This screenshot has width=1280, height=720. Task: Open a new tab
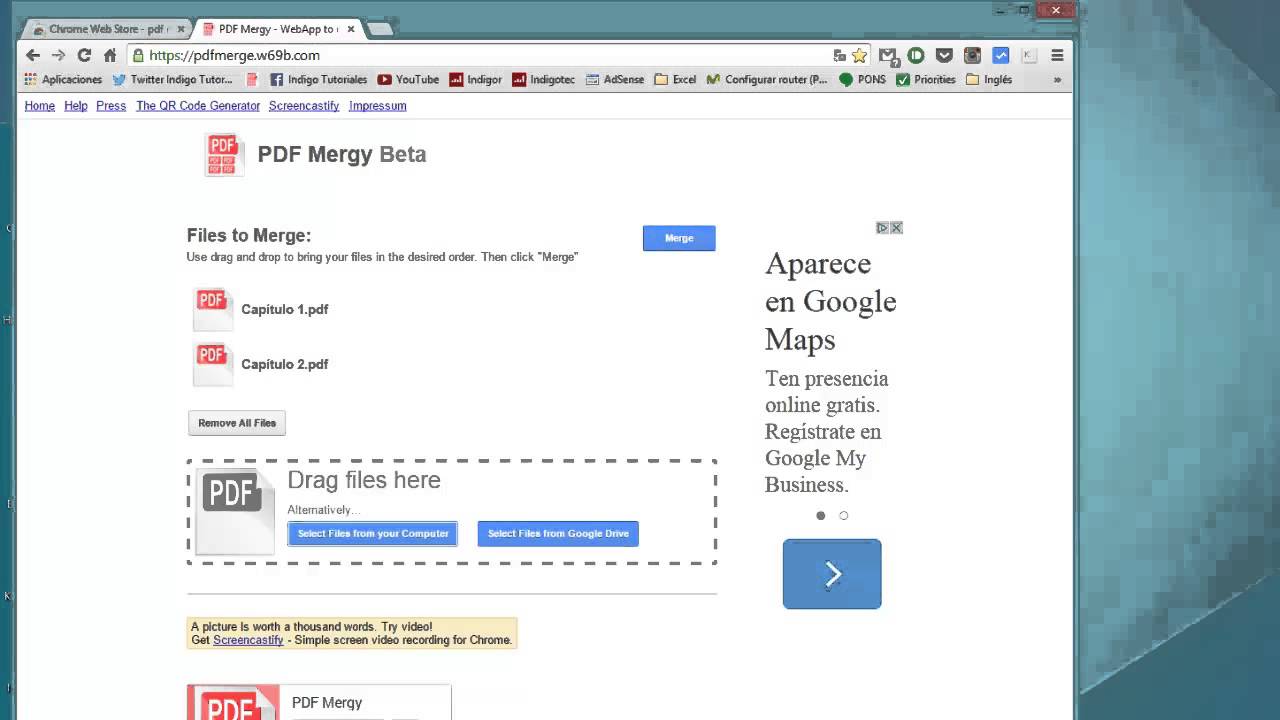[380, 29]
